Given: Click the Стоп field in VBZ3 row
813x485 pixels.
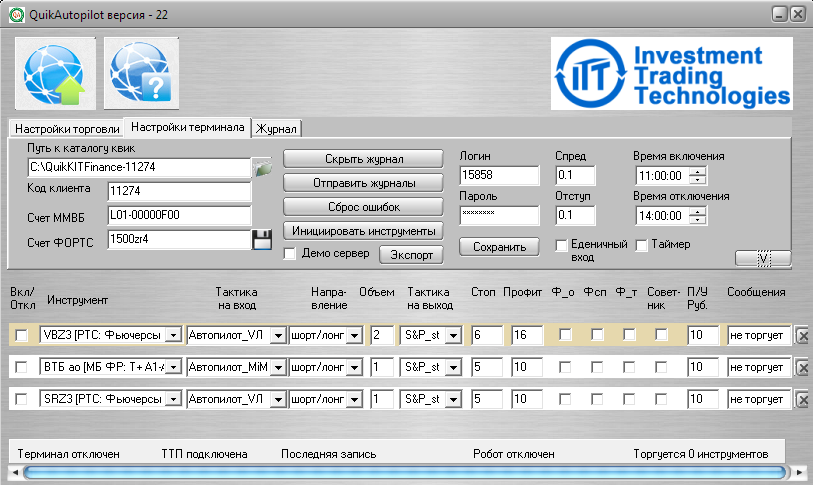Looking at the screenshot, I should click(x=487, y=335).
